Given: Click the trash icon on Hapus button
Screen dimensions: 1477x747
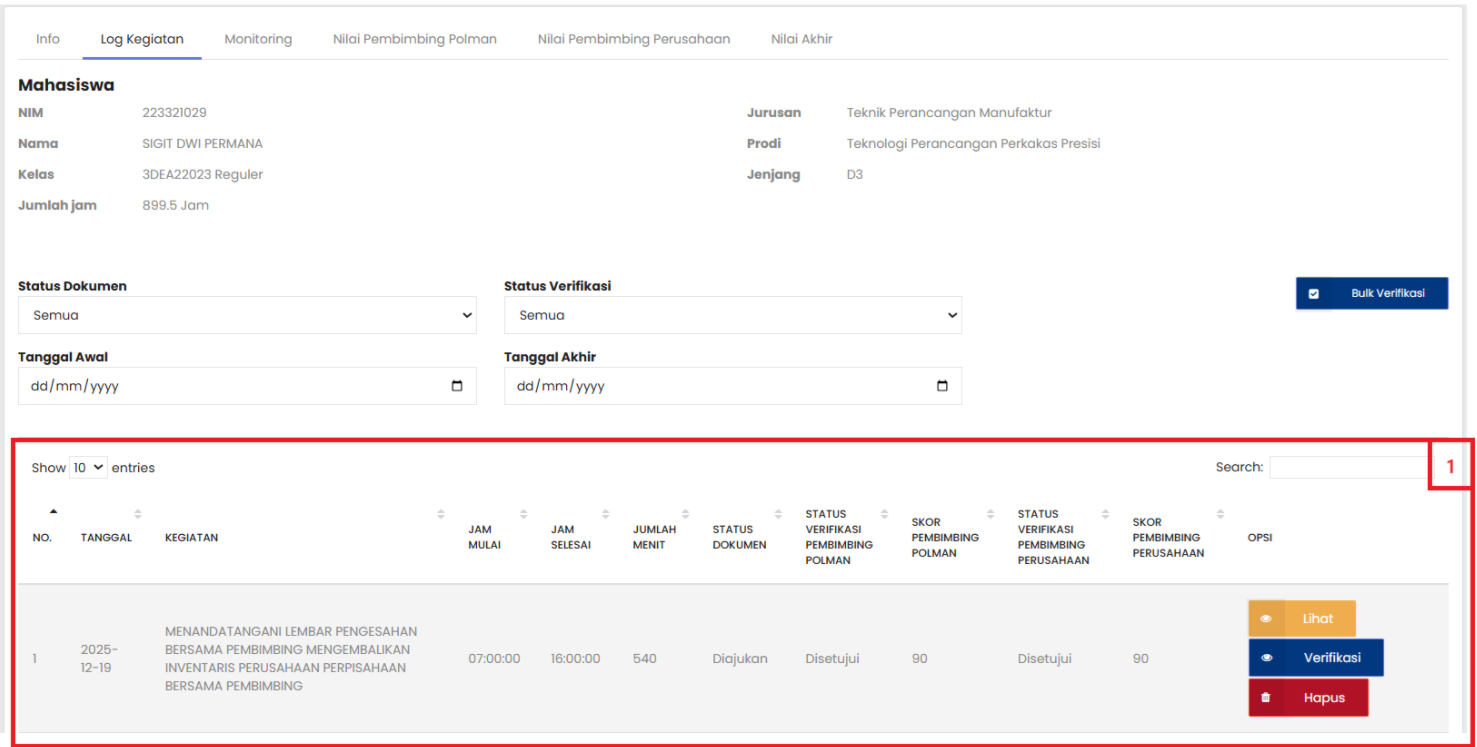Looking at the screenshot, I should 1266,698.
